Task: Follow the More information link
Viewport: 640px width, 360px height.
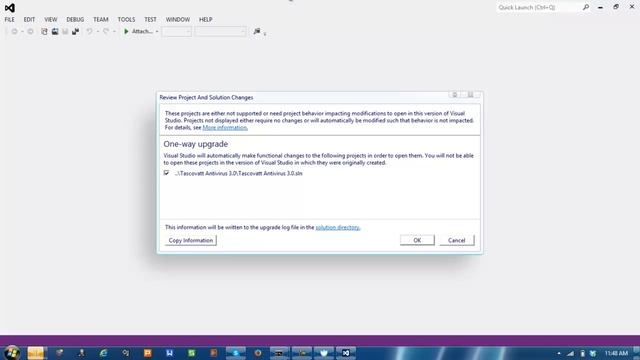Action: [x=225, y=127]
